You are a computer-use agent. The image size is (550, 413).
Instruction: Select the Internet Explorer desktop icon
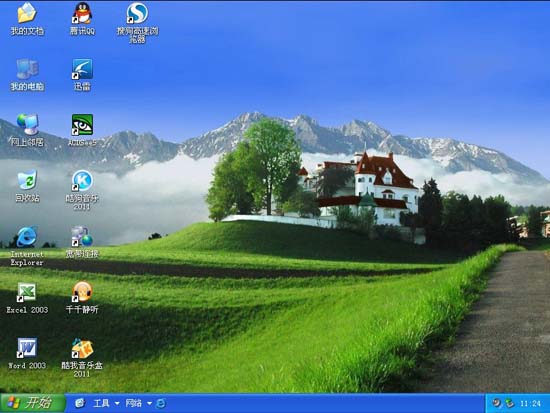coord(27,236)
